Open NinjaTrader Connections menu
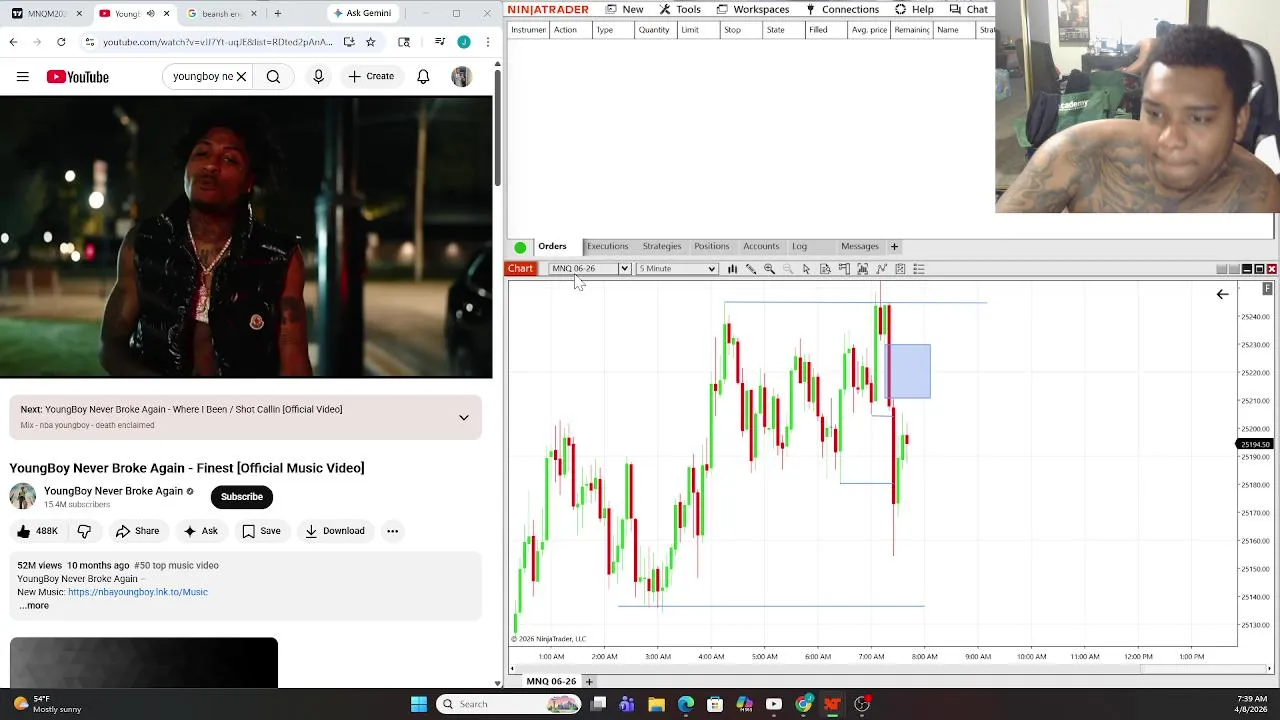 [x=842, y=9]
